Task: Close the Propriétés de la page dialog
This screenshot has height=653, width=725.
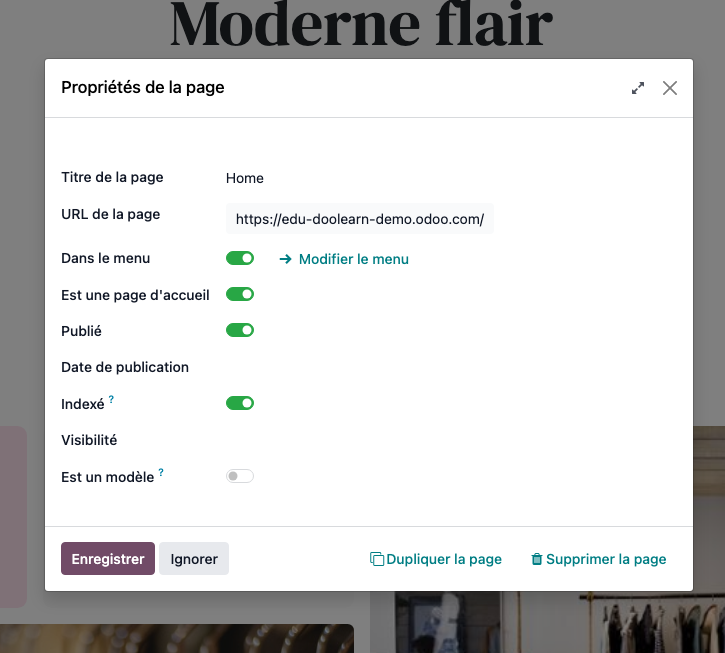Action: pyautogui.click(x=670, y=88)
